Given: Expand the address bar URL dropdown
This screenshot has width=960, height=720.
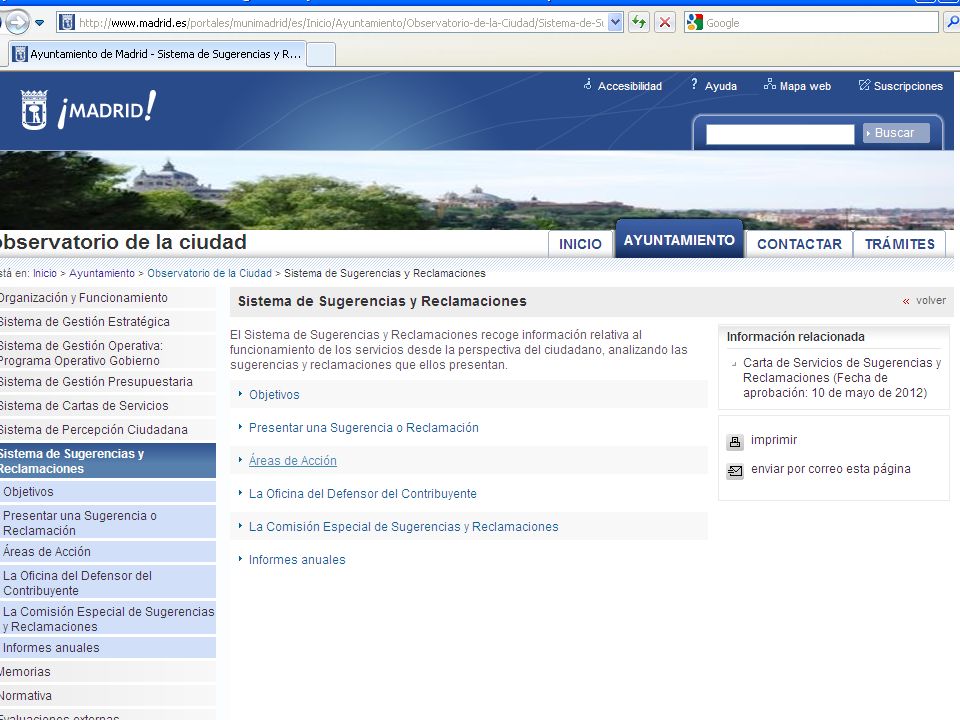Looking at the screenshot, I should point(615,23).
